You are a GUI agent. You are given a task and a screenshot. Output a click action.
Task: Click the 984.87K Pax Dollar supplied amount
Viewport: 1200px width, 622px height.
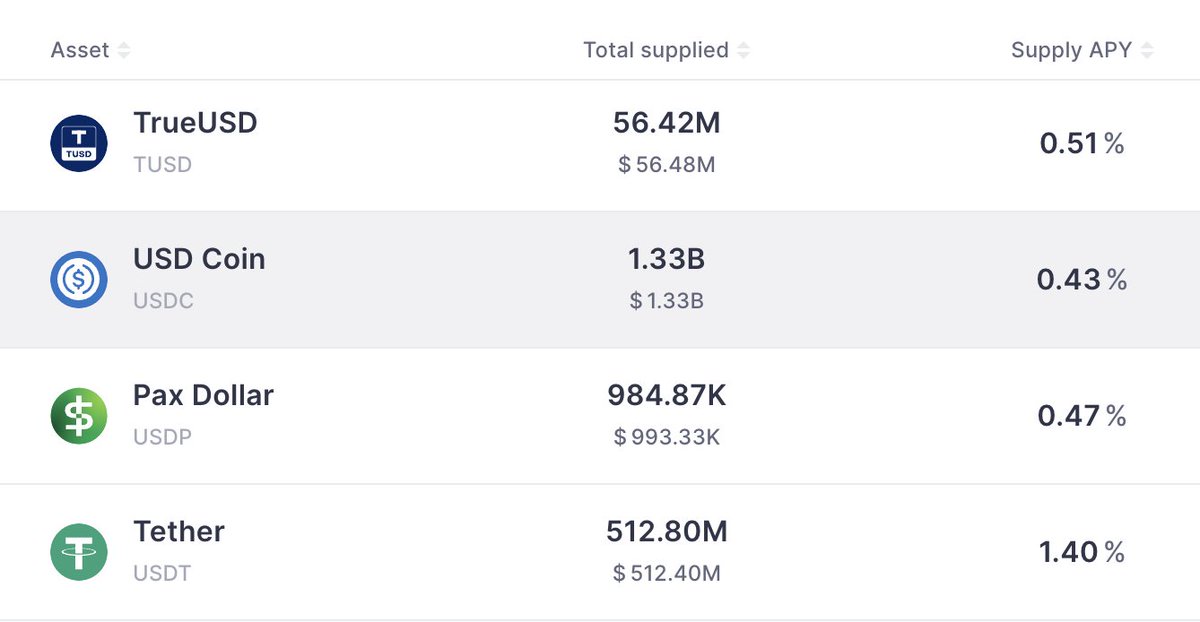(666, 395)
